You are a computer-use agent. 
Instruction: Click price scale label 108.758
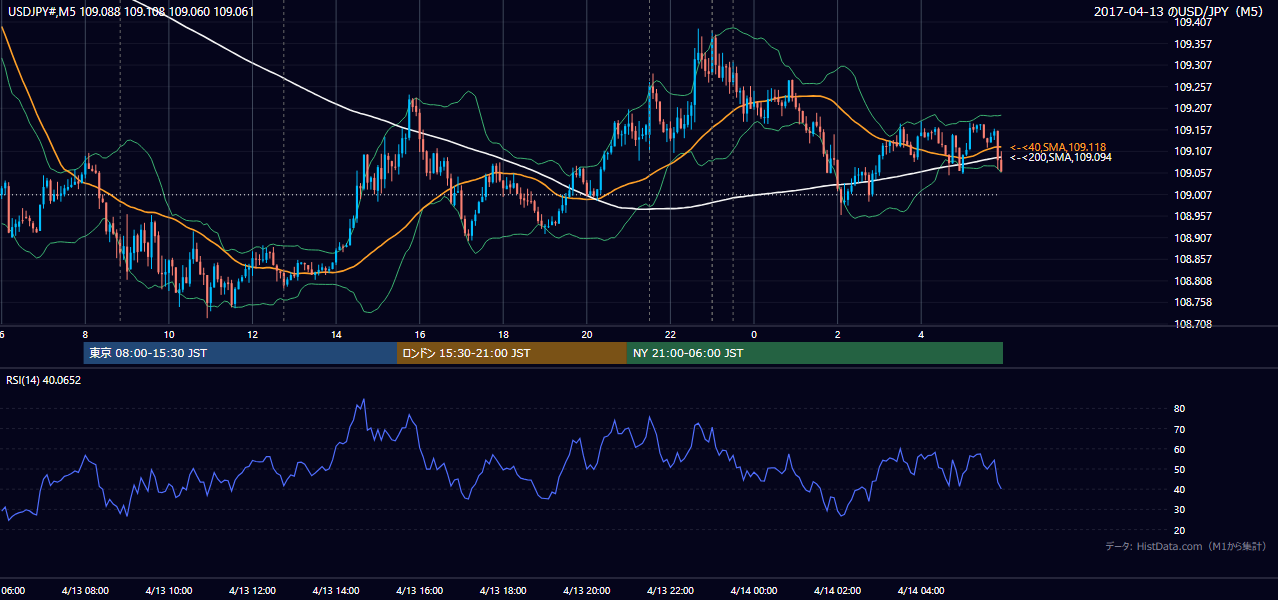(x=1192, y=302)
